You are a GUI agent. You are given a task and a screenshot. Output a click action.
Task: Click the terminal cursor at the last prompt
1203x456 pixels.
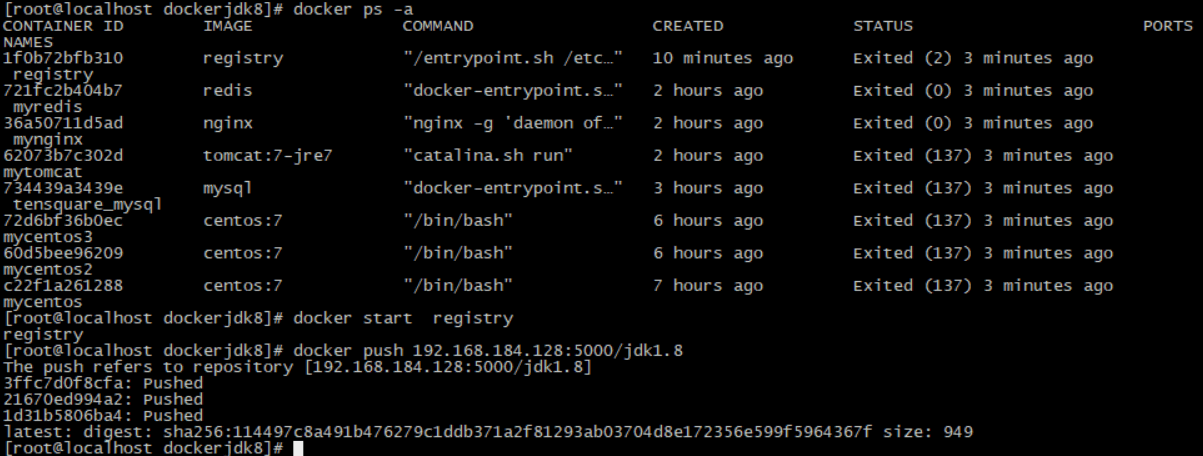tap(298, 448)
